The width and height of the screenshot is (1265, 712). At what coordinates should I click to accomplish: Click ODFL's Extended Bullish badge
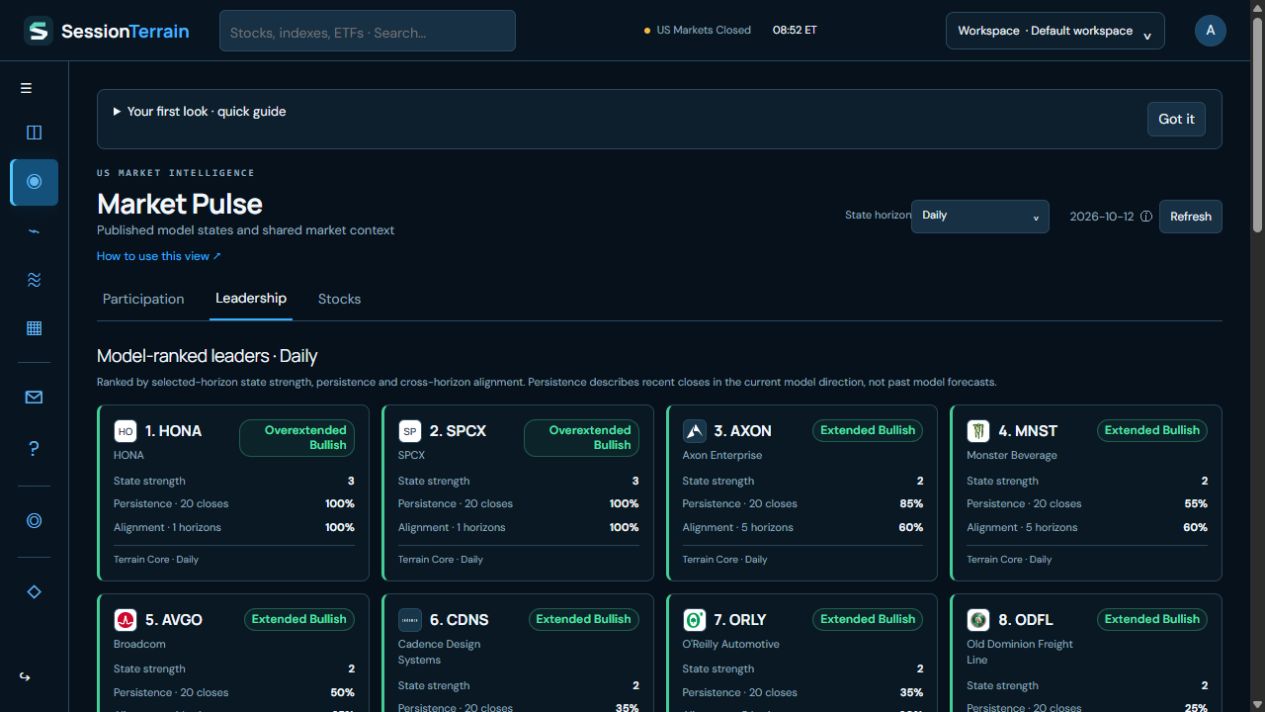1152,620
